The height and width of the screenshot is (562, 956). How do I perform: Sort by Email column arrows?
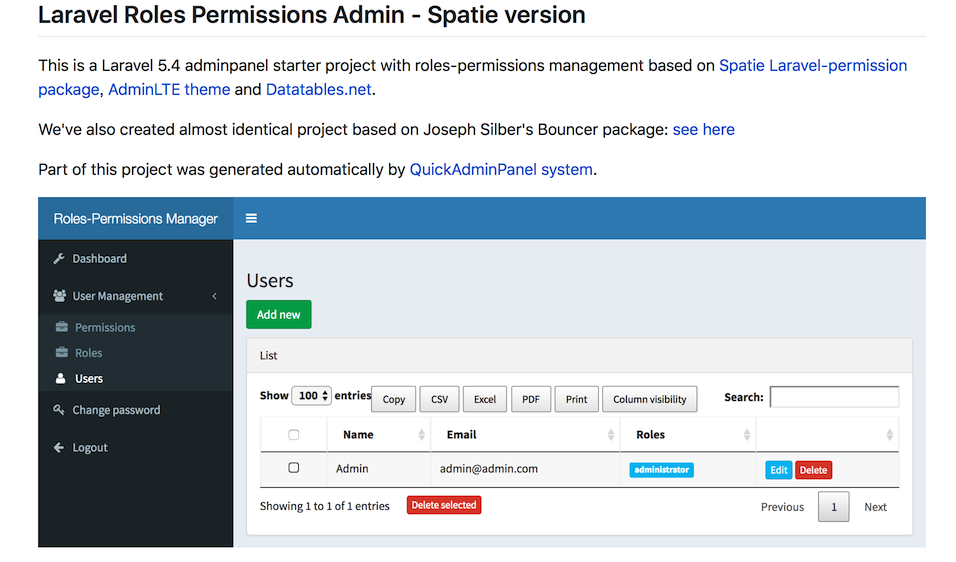611,435
